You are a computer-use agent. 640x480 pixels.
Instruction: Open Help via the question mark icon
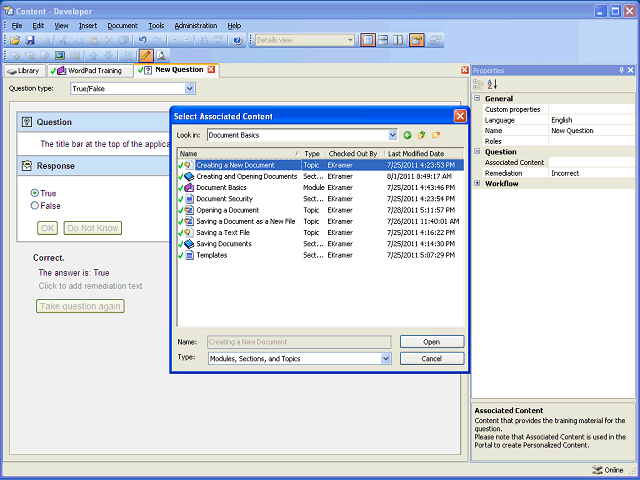coord(238,40)
